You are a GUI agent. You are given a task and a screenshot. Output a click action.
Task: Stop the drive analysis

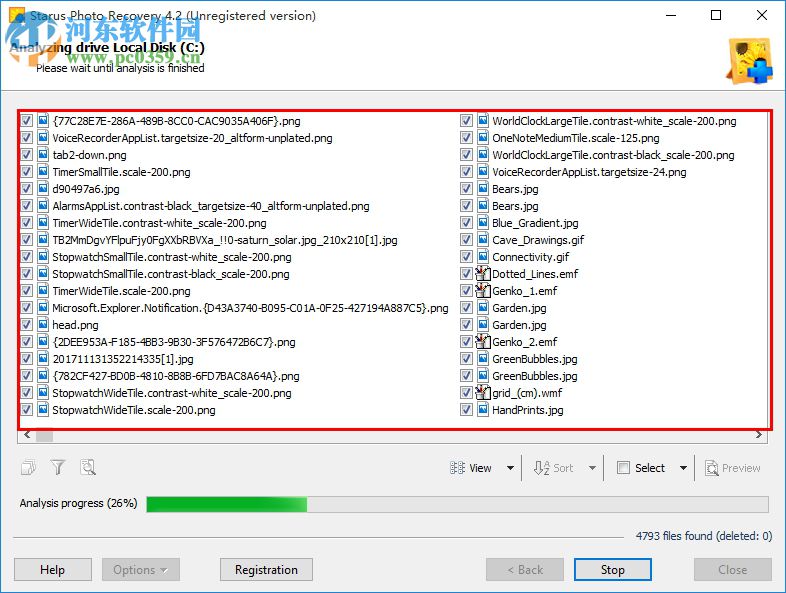coord(613,569)
